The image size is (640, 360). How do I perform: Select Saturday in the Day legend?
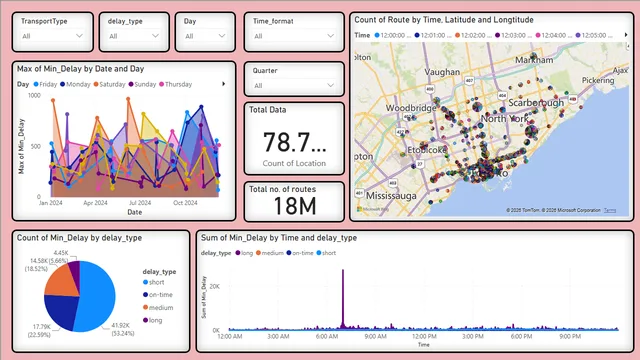109,84
